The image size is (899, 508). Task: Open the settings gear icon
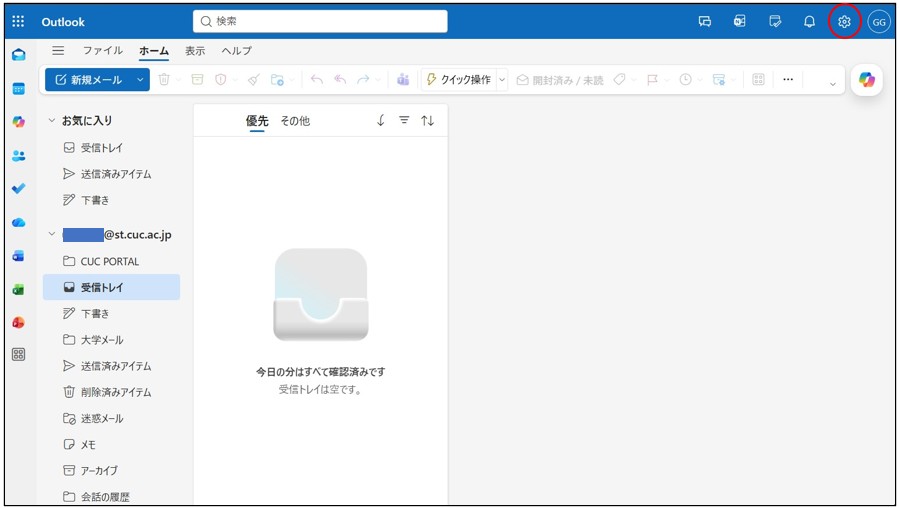(844, 22)
